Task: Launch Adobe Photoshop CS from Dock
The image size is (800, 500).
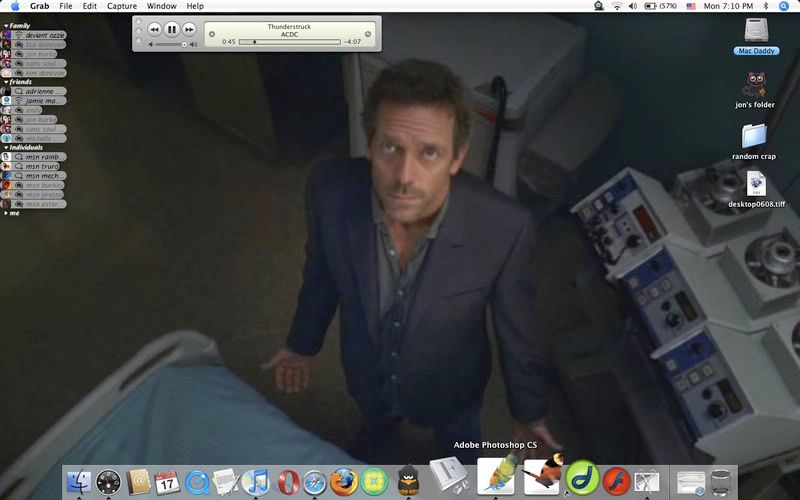Action: (x=497, y=476)
